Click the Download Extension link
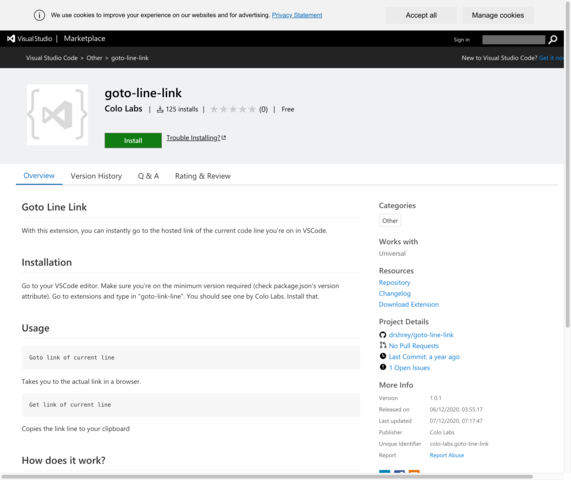The height and width of the screenshot is (480, 571). (x=409, y=304)
